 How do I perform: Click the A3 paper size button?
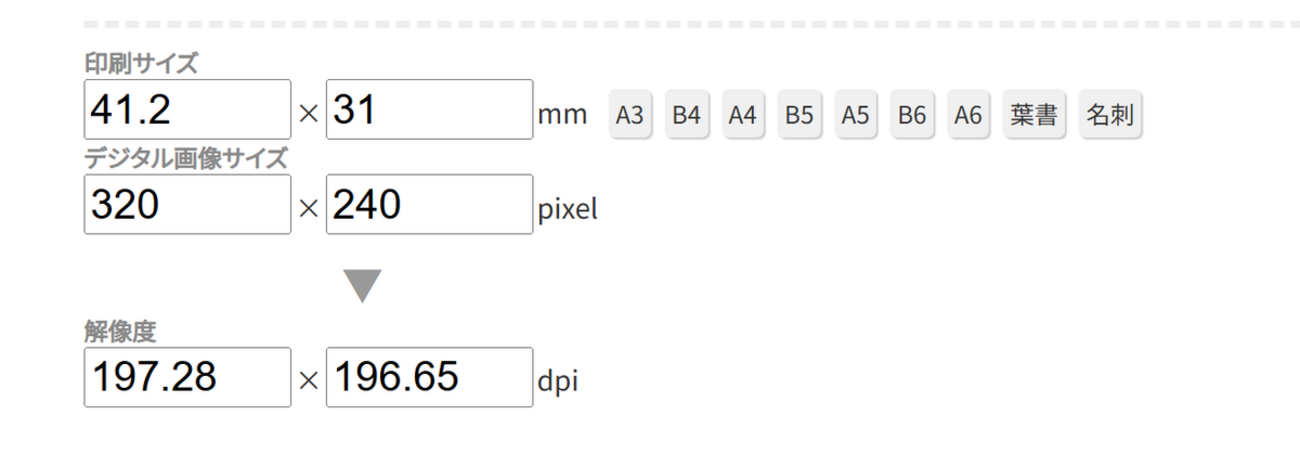coord(630,115)
